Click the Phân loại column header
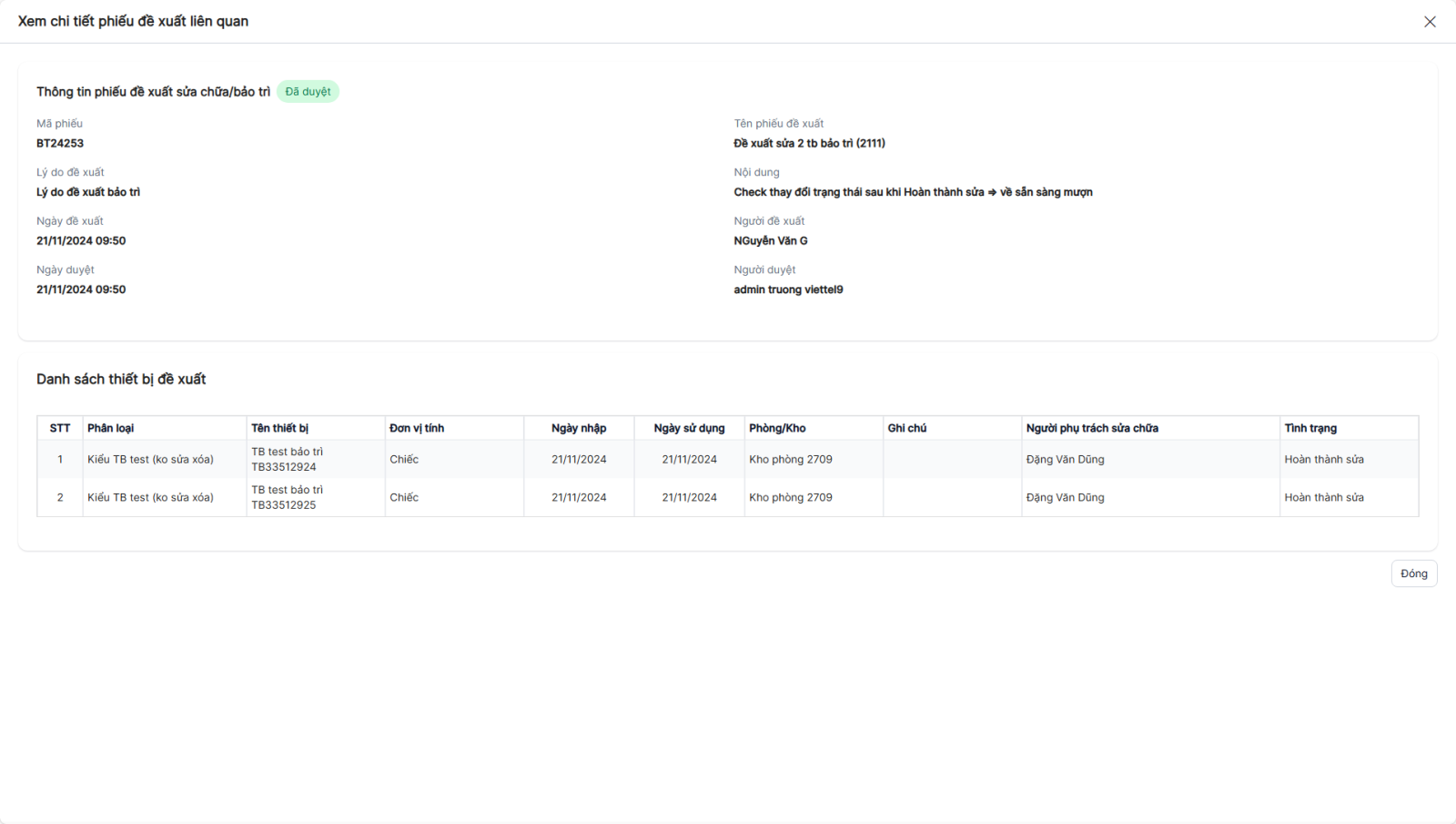Viewport: 1456px width, 824px height. coord(111,428)
